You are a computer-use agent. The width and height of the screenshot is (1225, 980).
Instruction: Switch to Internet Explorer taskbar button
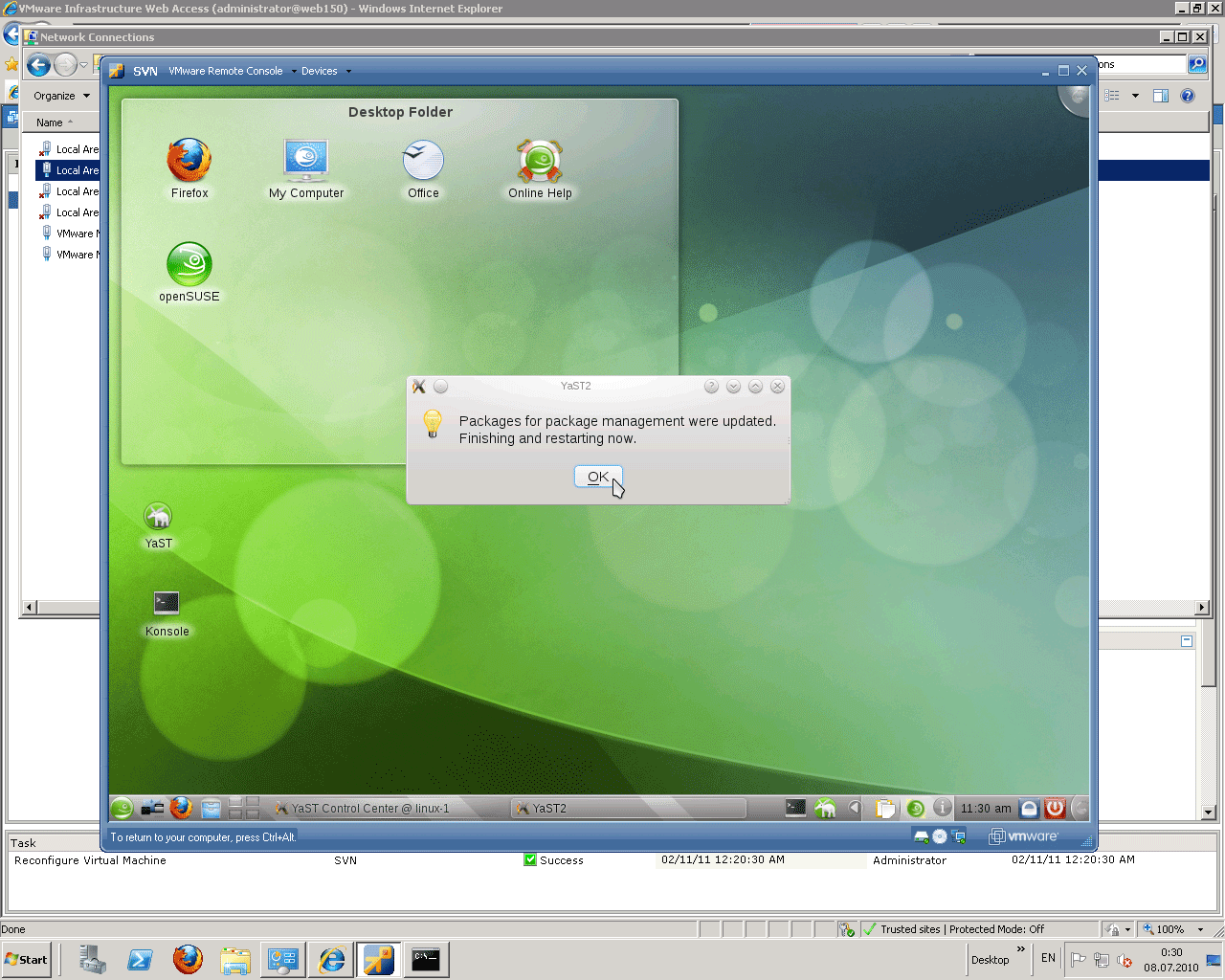[x=331, y=959]
